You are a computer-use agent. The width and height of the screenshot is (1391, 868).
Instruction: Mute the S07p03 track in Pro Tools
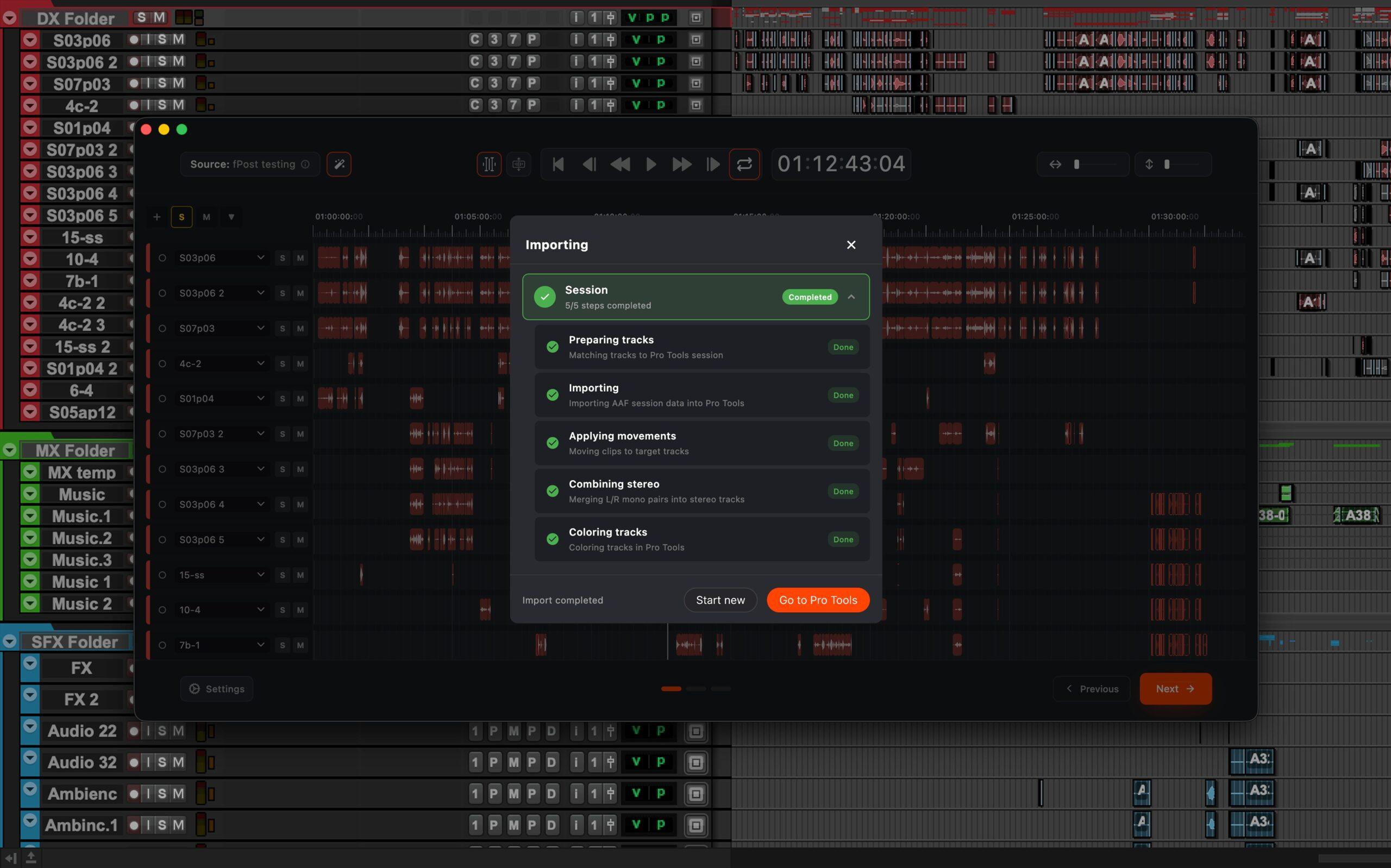179,83
